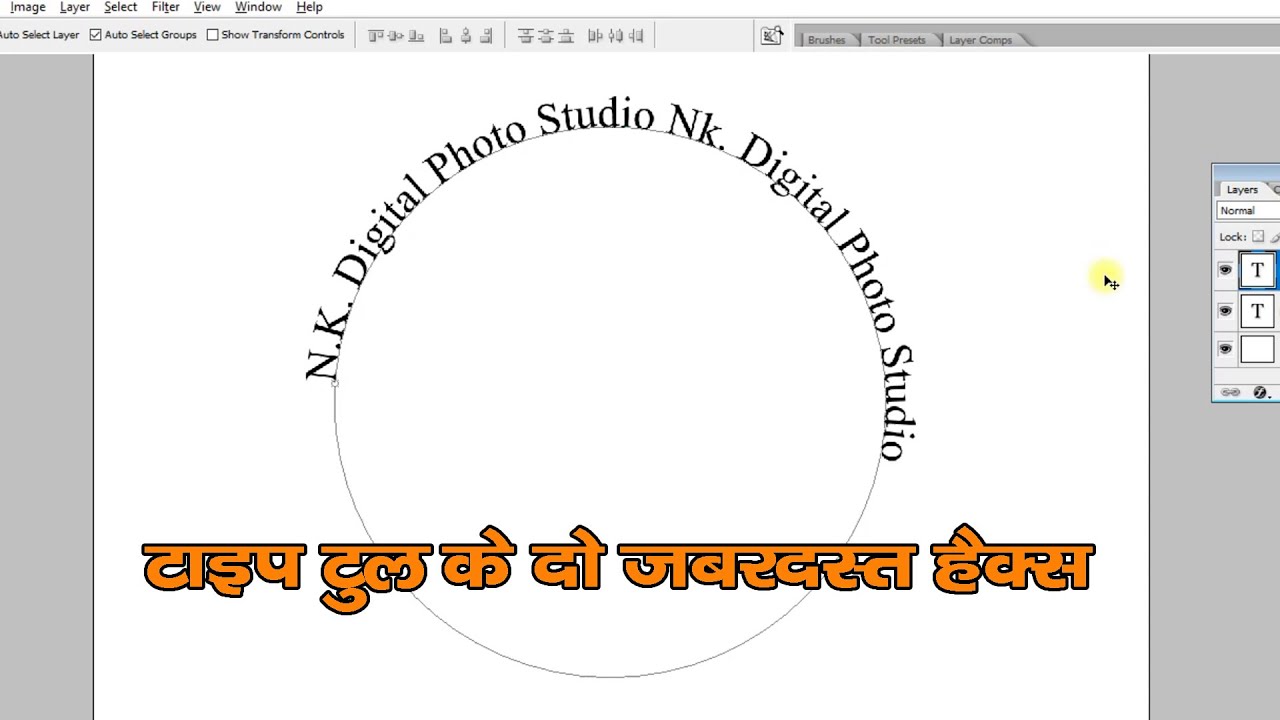Switch to the Brushes tab
The height and width of the screenshot is (720, 1280).
pyautogui.click(x=826, y=40)
